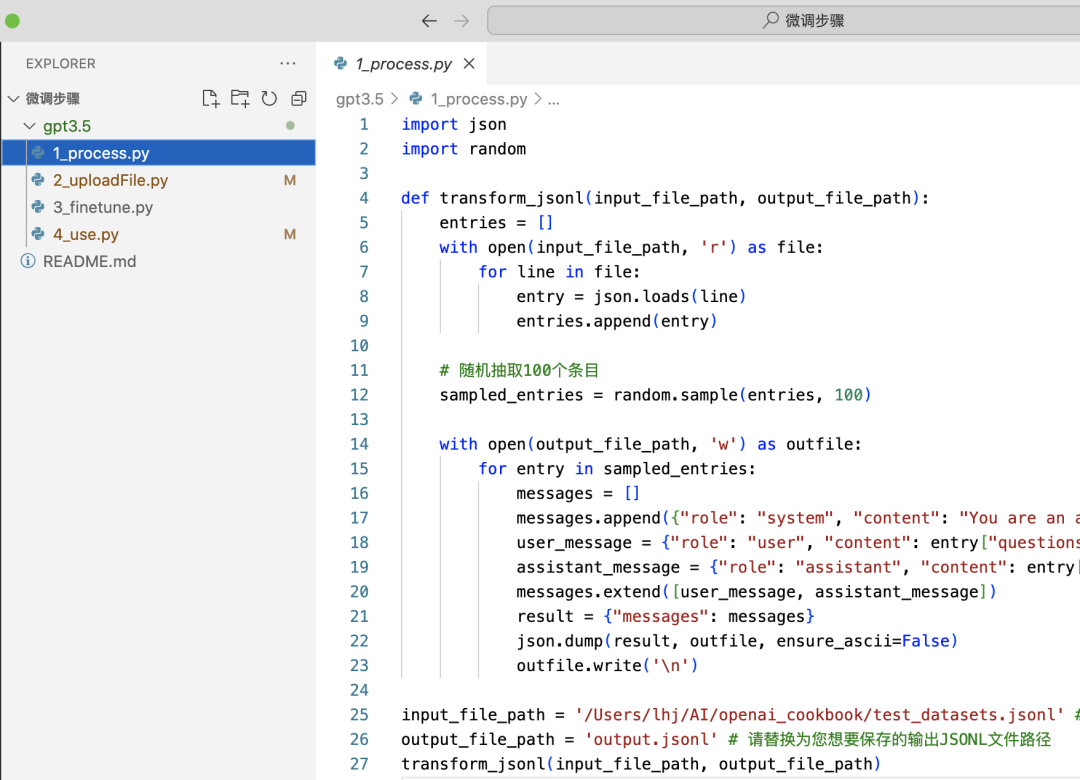Click json.dump call on line 22
The height and width of the screenshot is (780, 1080).
(x=736, y=641)
